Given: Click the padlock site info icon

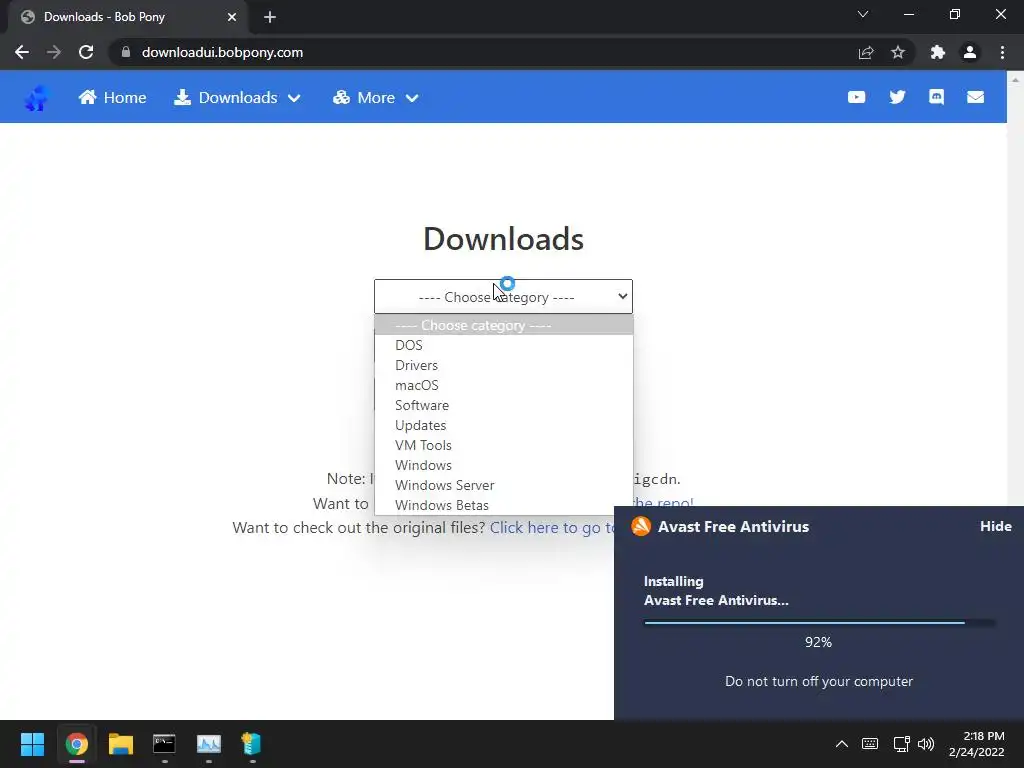Looking at the screenshot, I should (126, 52).
